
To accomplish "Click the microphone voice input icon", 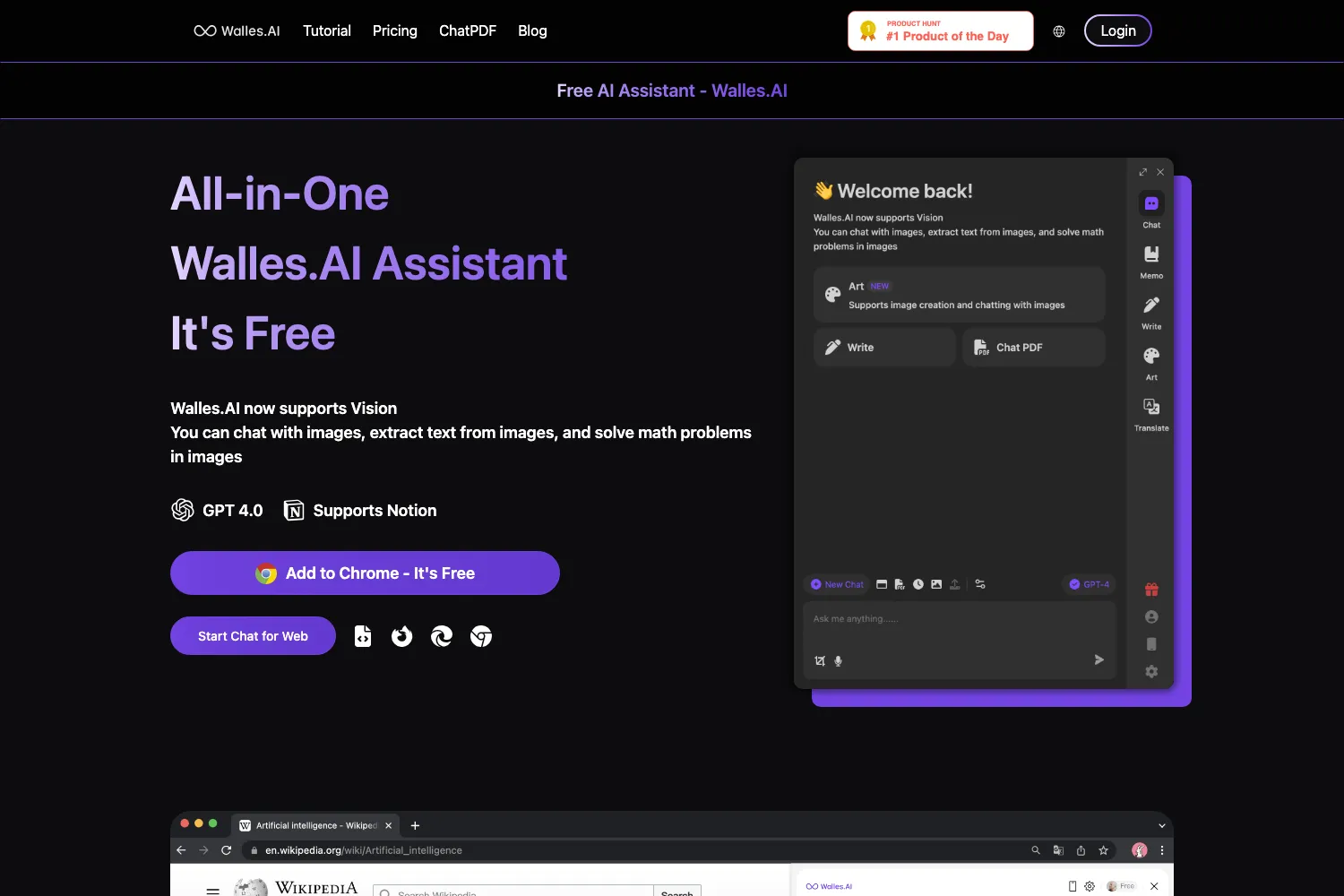I will point(839,661).
